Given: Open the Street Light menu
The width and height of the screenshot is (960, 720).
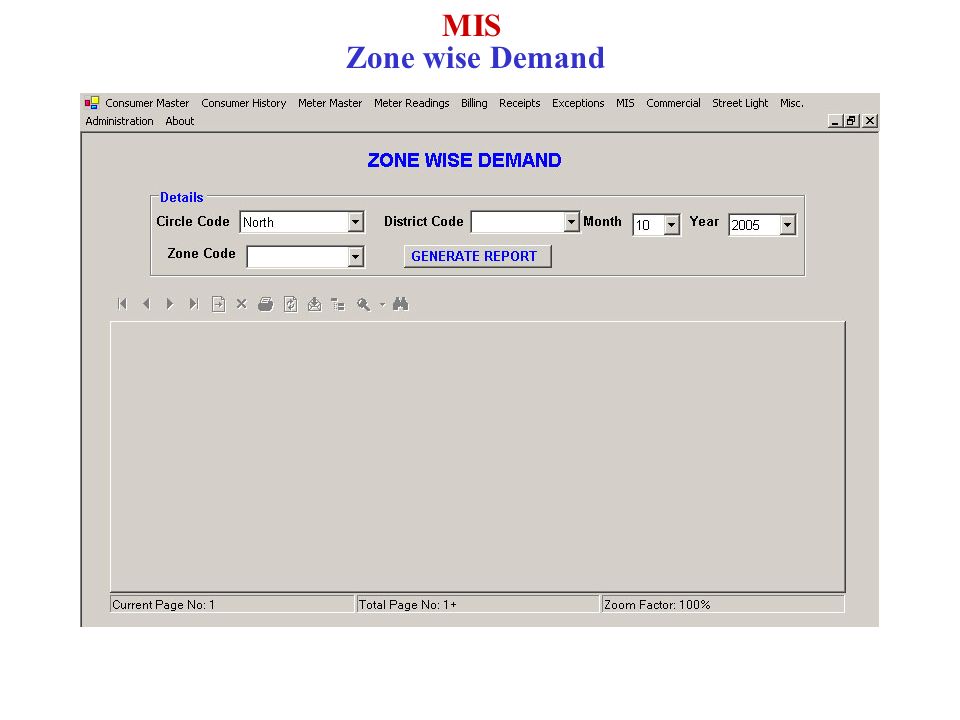Looking at the screenshot, I should 740,103.
